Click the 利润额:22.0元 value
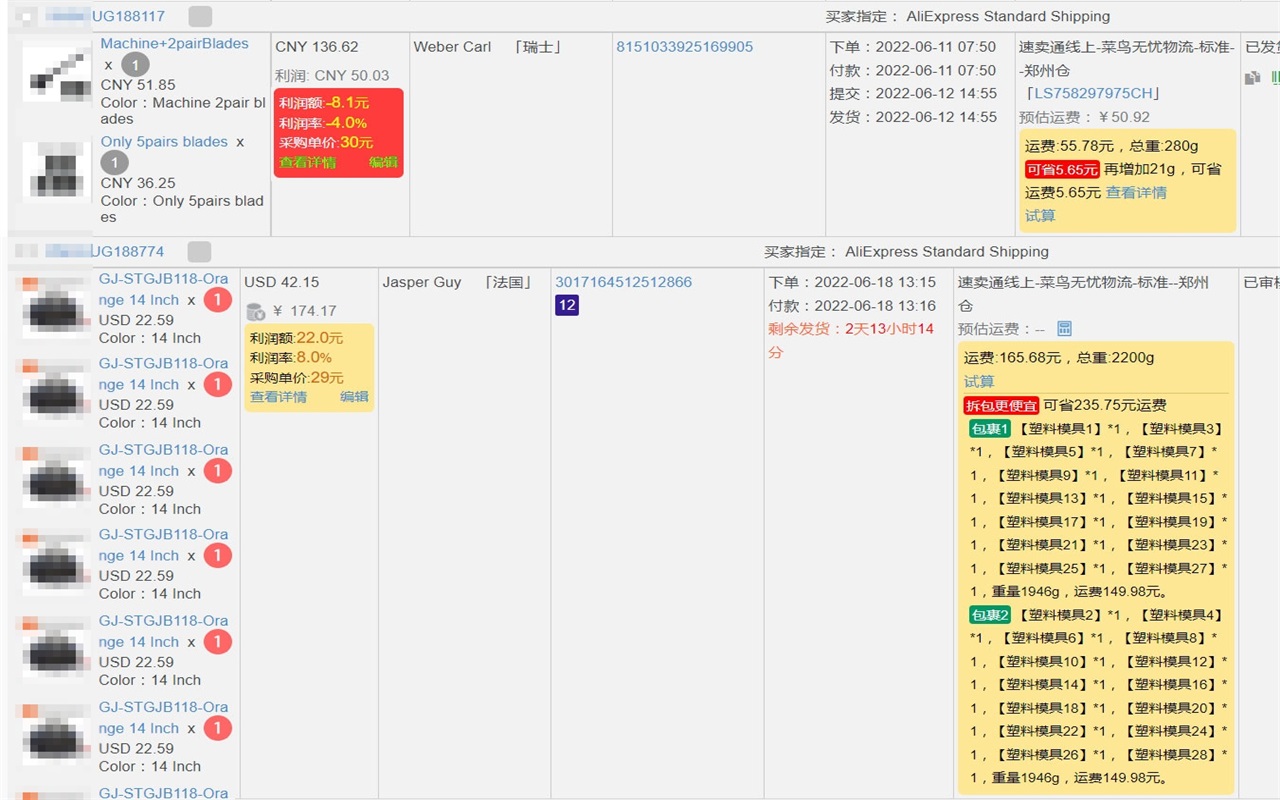 [x=297, y=338]
